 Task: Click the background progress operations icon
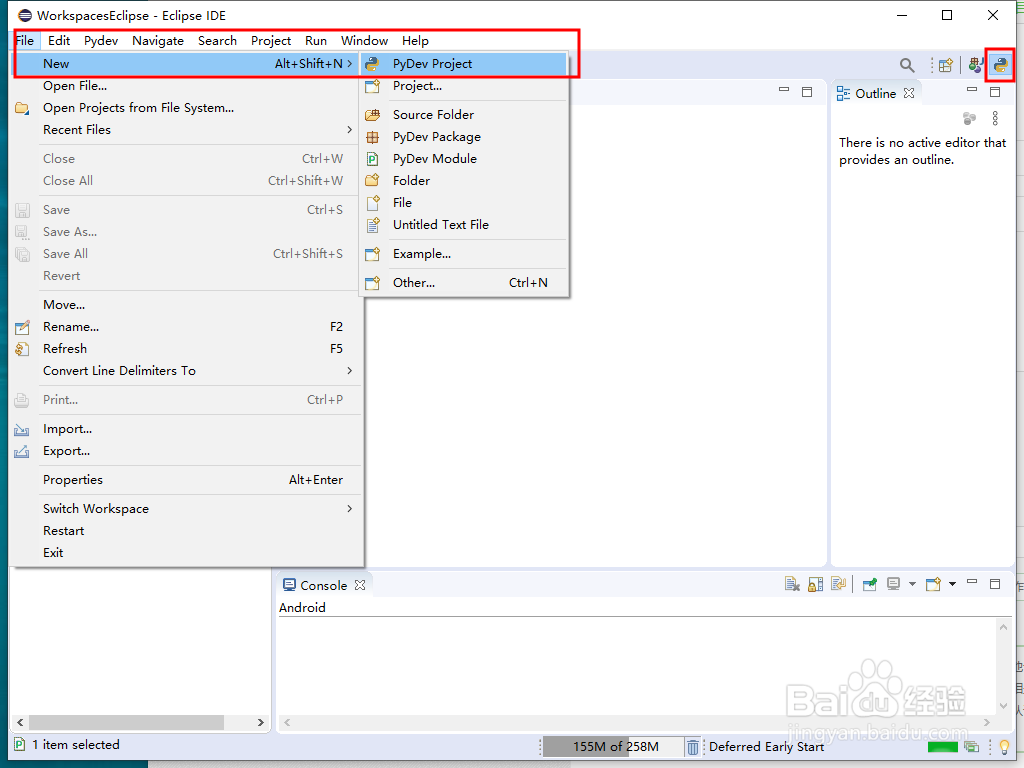(972, 746)
